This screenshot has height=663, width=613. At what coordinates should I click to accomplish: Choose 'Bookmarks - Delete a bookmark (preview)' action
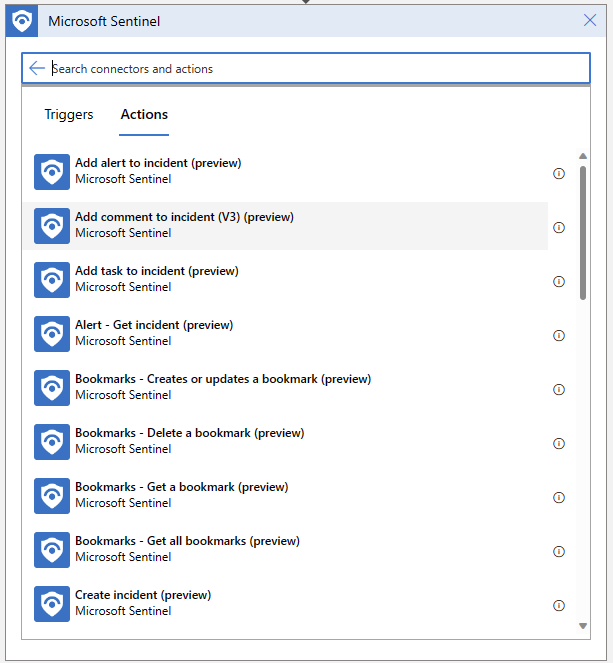(285, 442)
